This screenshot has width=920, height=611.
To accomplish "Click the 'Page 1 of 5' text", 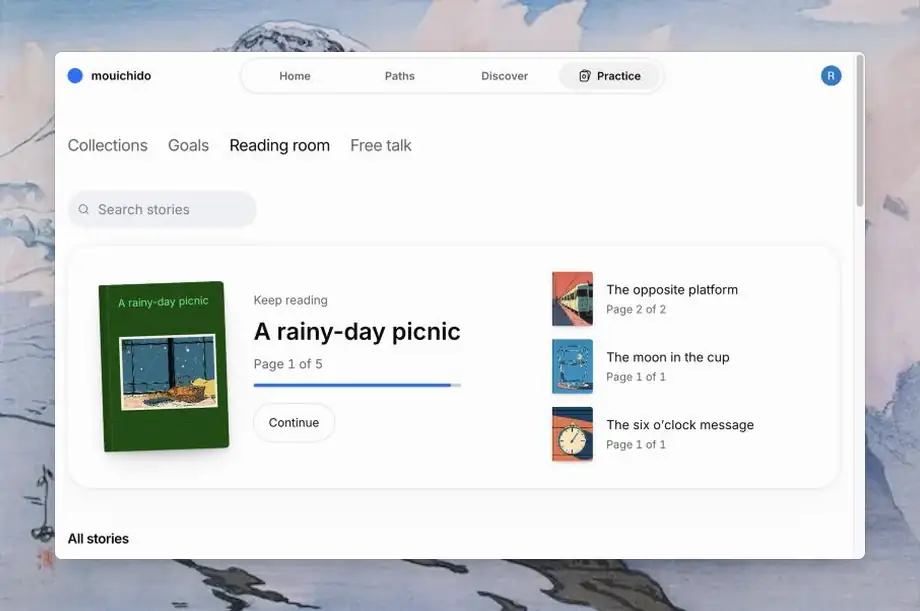I will [288, 364].
